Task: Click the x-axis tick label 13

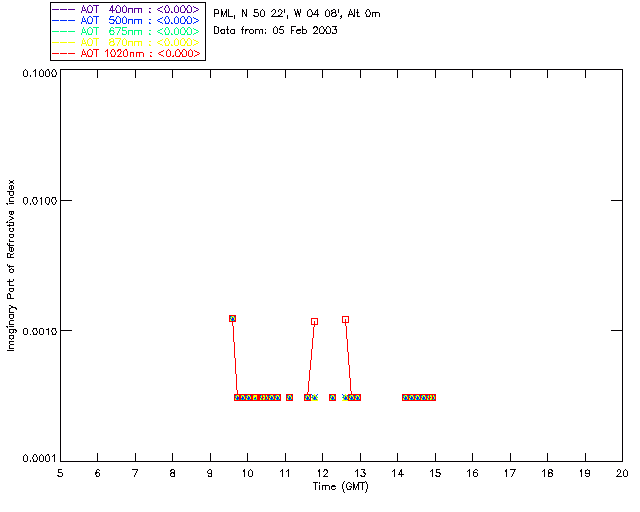Action: 360,473
